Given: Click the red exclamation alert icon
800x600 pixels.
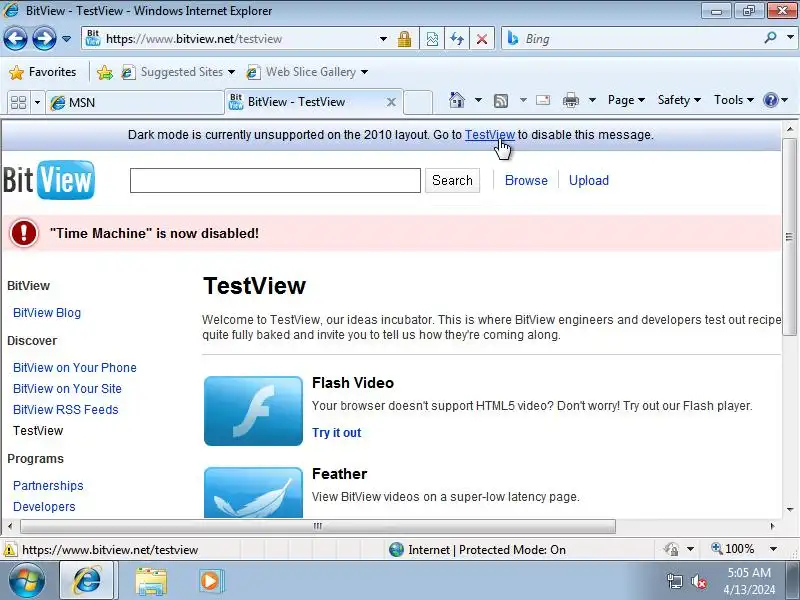Looking at the screenshot, I should pos(23,233).
